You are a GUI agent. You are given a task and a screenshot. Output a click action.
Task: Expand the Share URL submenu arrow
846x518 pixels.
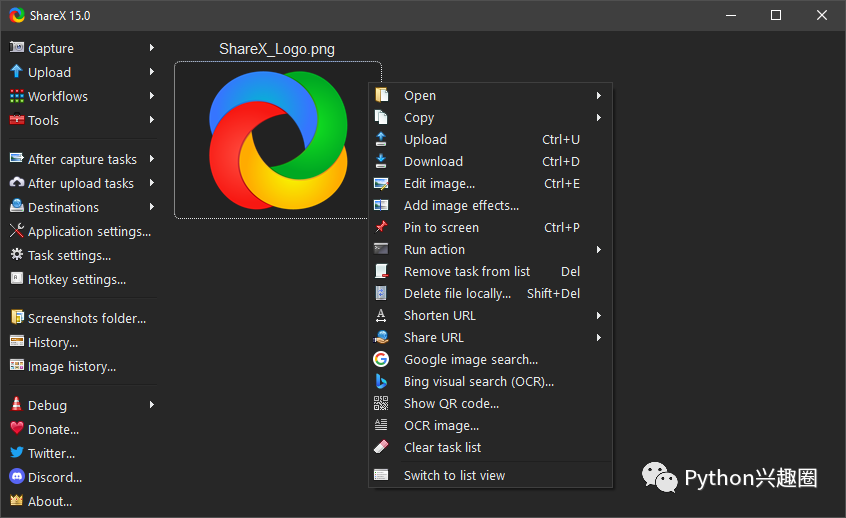[599, 338]
